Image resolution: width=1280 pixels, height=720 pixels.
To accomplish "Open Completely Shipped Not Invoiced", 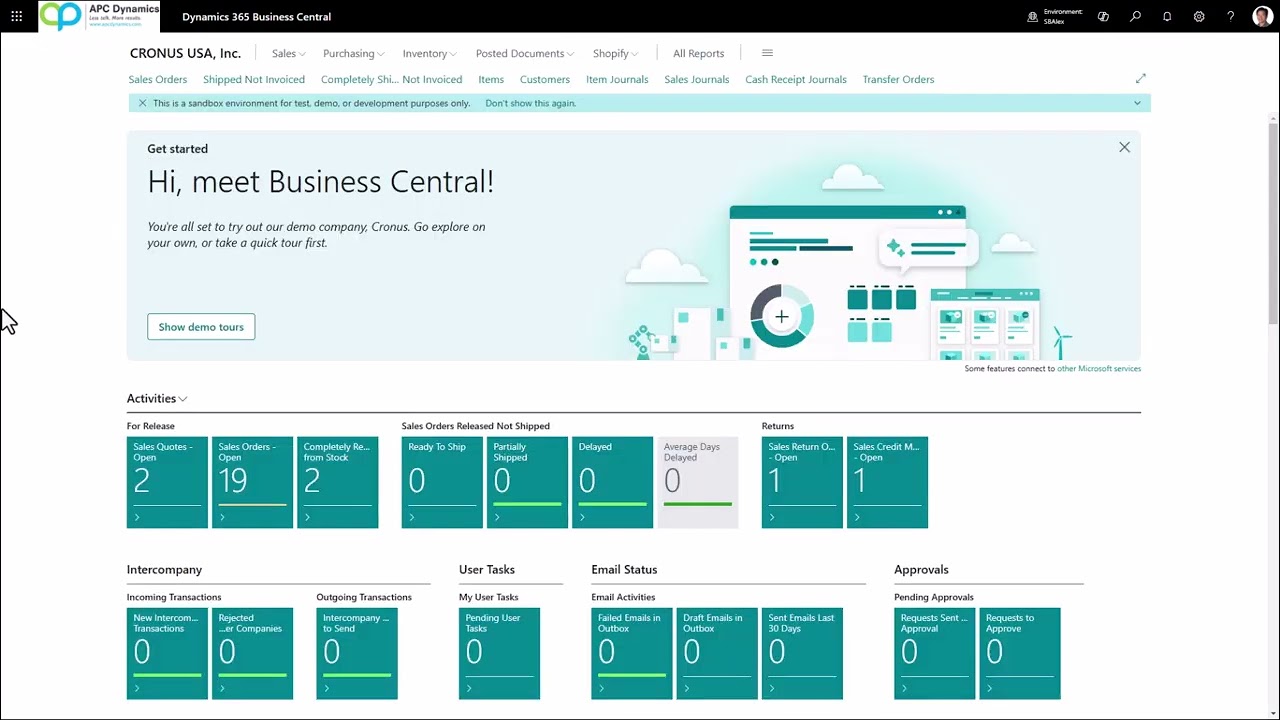I will (x=391, y=79).
